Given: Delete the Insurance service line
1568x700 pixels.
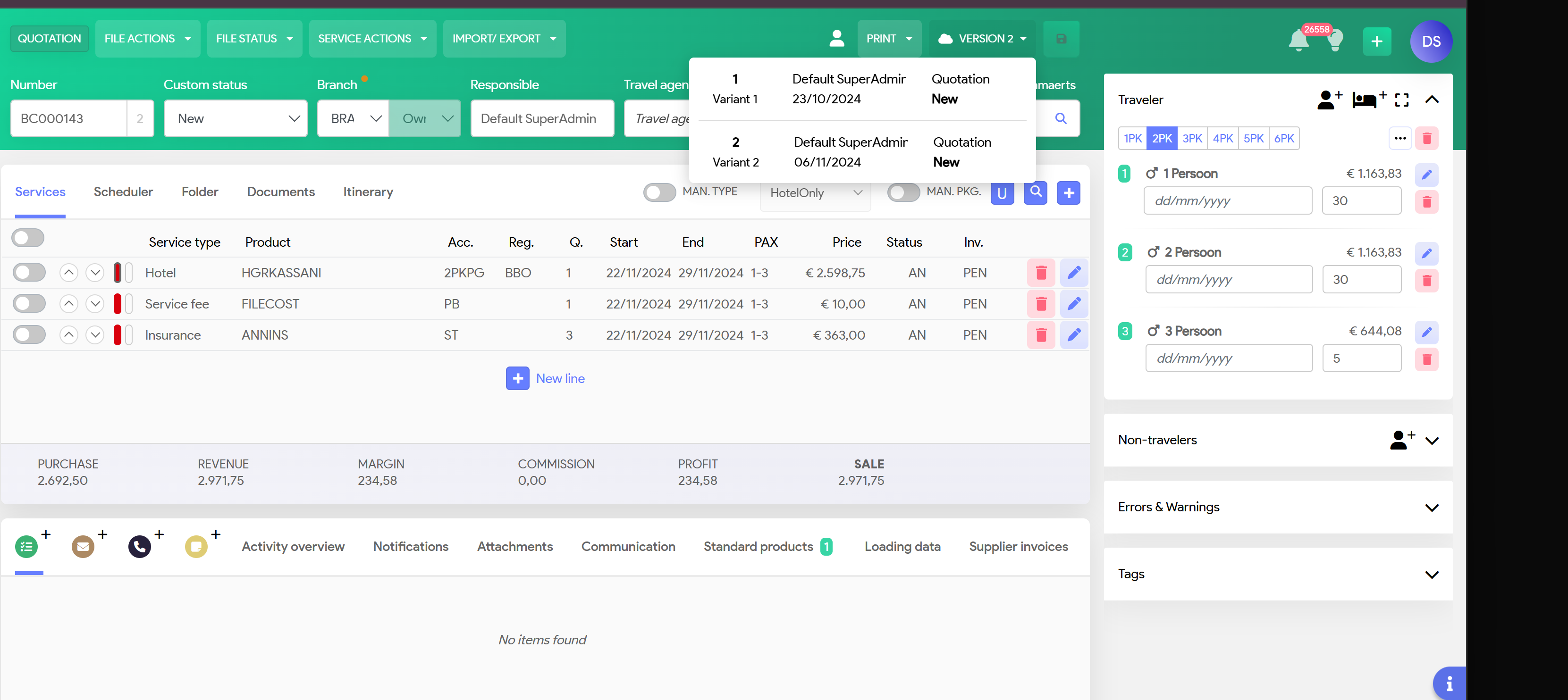Looking at the screenshot, I should pyautogui.click(x=1040, y=334).
